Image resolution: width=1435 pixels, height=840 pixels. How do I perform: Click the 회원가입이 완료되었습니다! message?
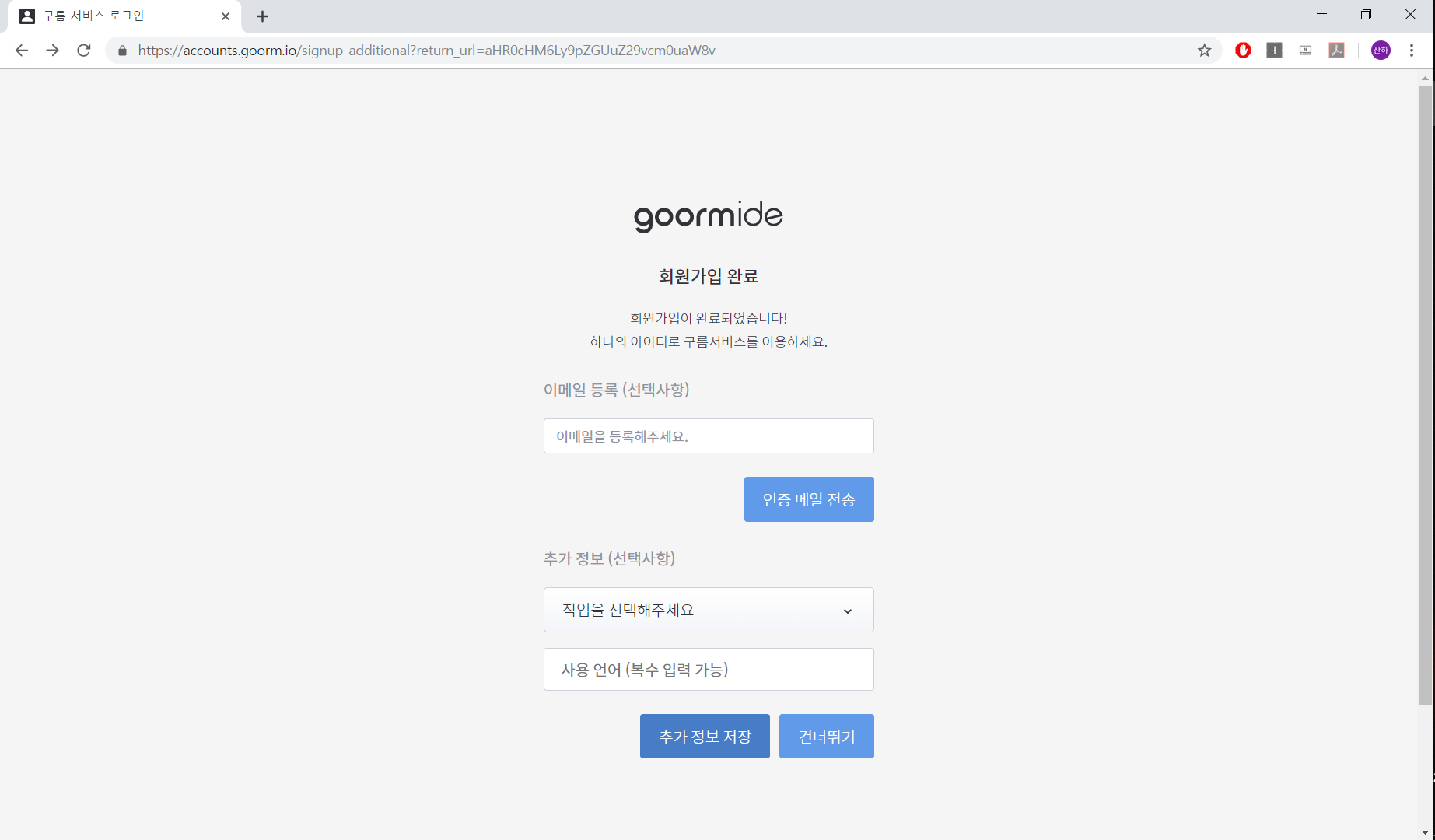pyautogui.click(x=709, y=318)
